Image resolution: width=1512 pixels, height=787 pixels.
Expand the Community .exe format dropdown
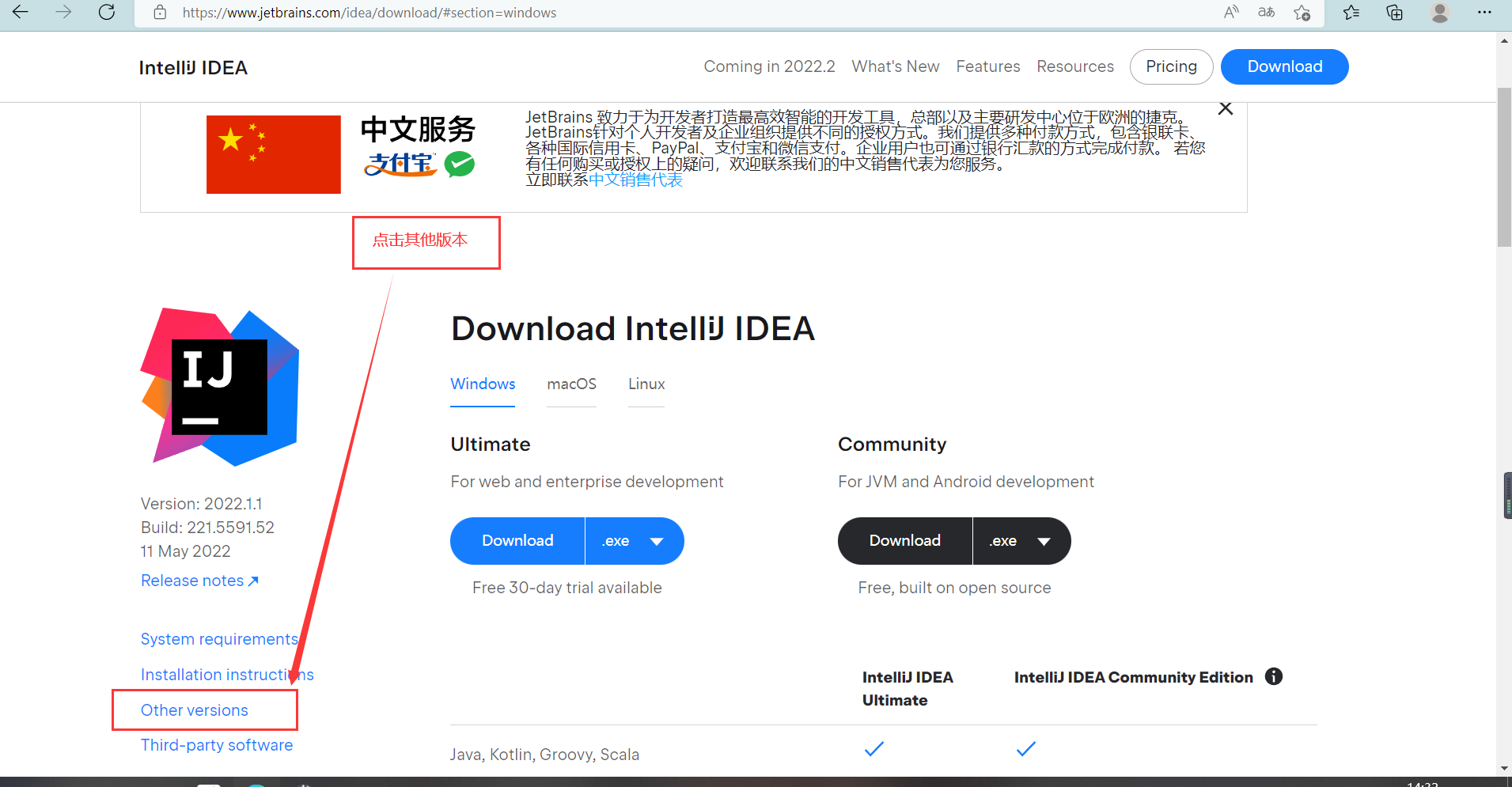click(1021, 541)
